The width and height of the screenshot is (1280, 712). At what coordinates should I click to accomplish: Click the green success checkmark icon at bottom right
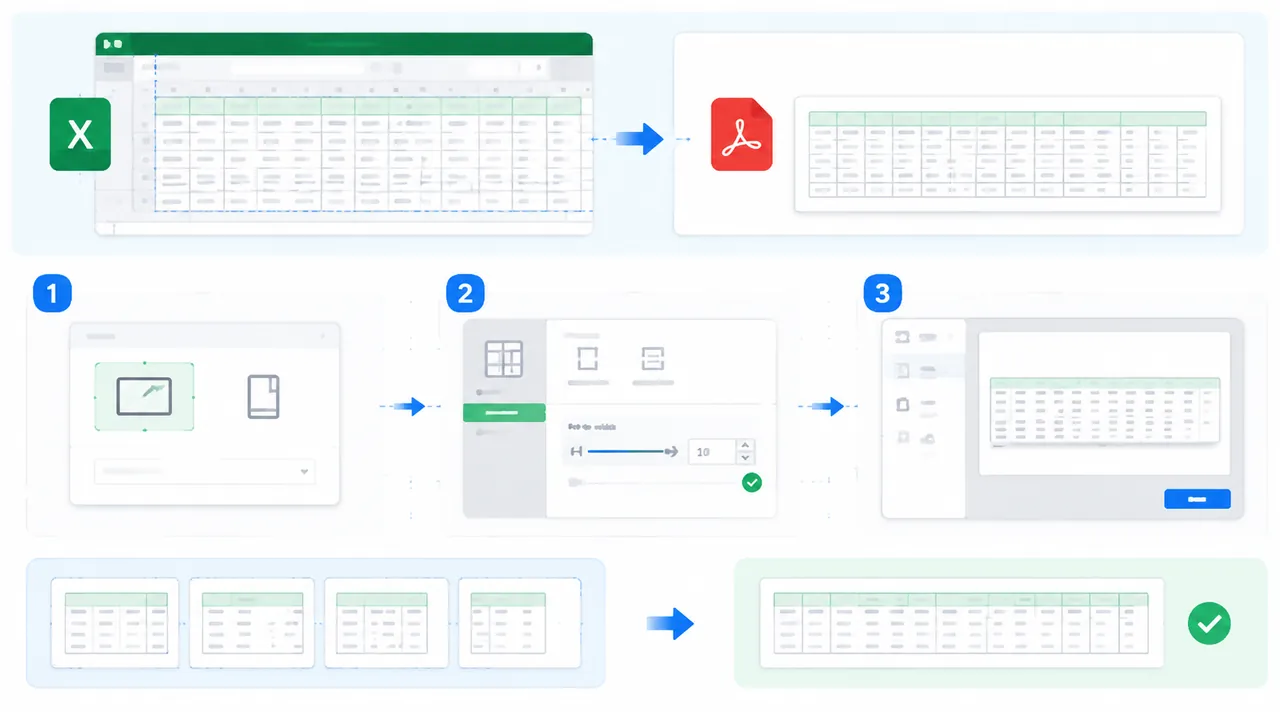click(x=1209, y=623)
